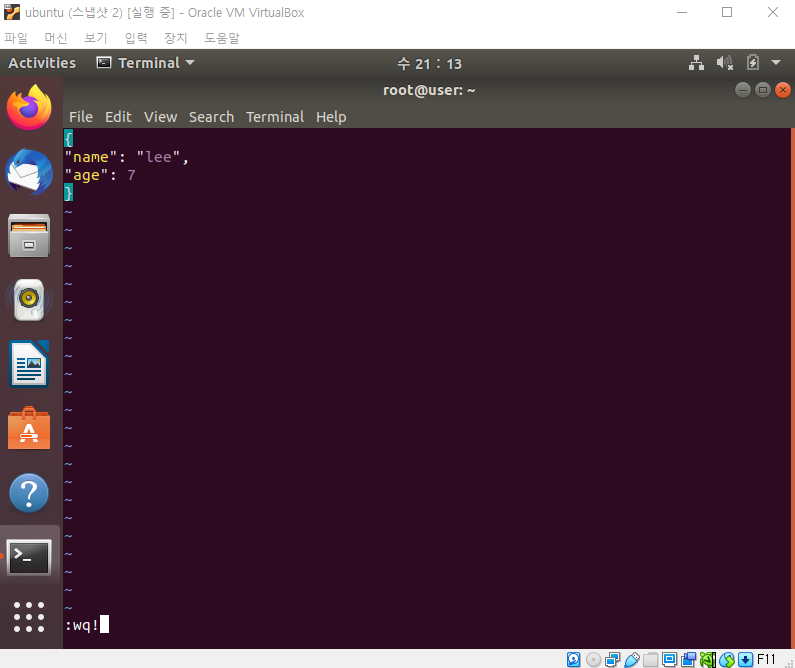Image resolution: width=795 pixels, height=668 pixels.
Task: Open the clock showing 21:13
Action: [429, 63]
